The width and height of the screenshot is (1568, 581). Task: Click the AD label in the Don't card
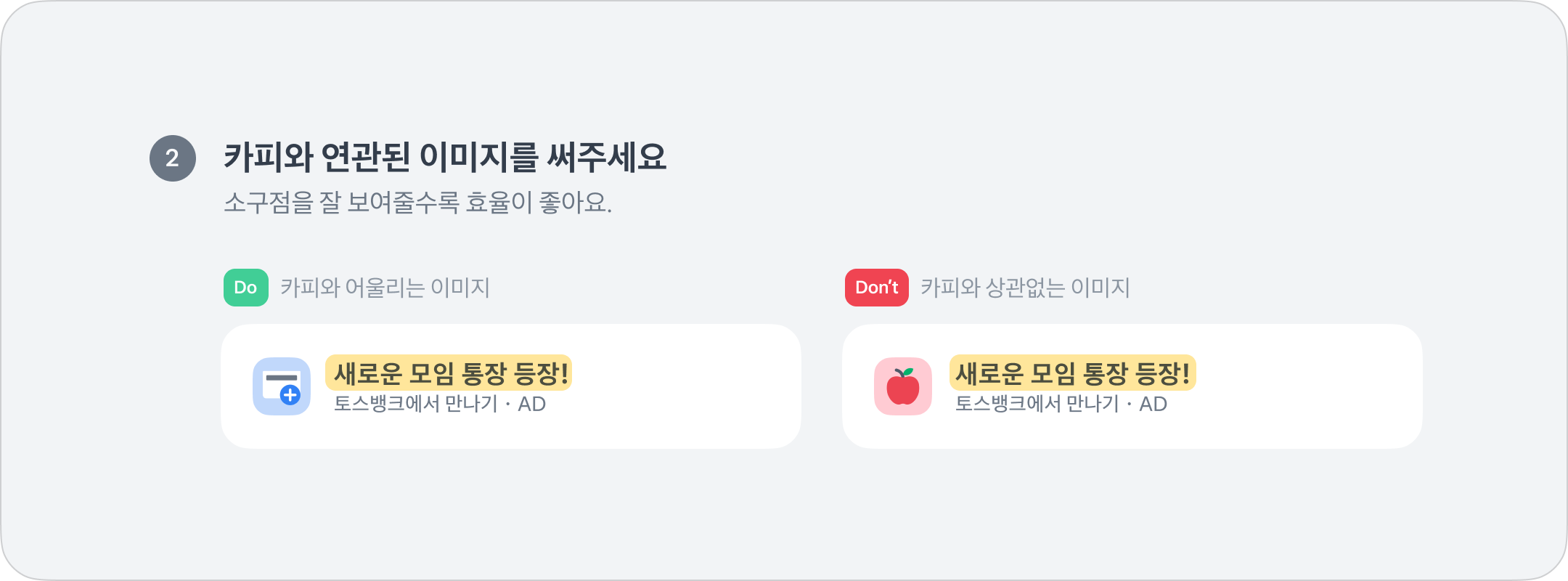1153,405
